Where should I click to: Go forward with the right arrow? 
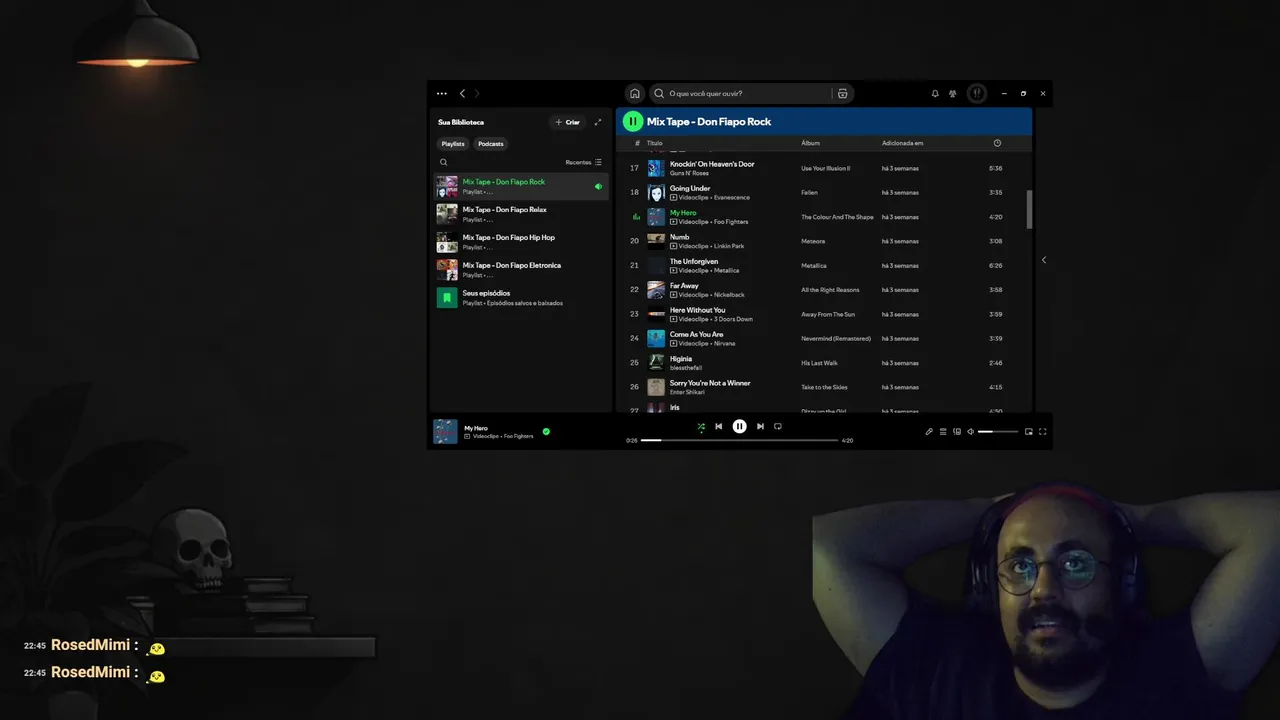[477, 93]
